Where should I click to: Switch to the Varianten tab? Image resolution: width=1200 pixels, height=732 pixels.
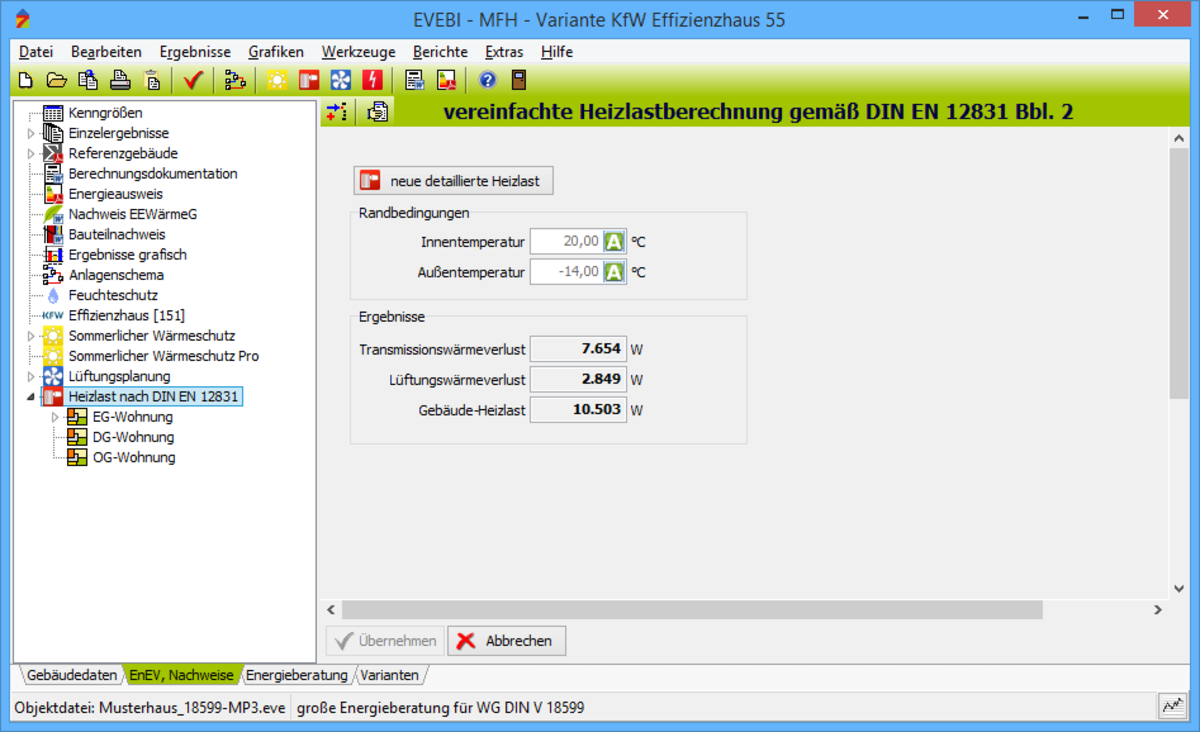391,675
